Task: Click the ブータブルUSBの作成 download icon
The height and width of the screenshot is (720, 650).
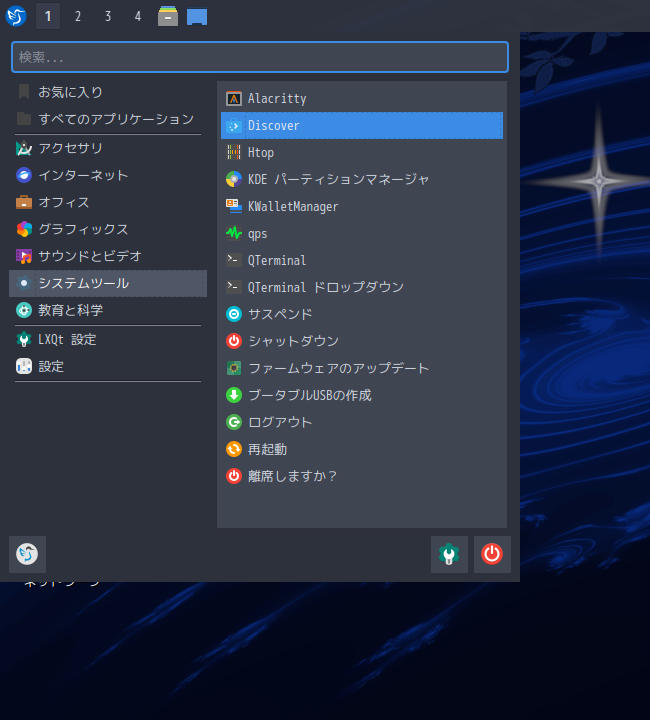Action: 234,395
